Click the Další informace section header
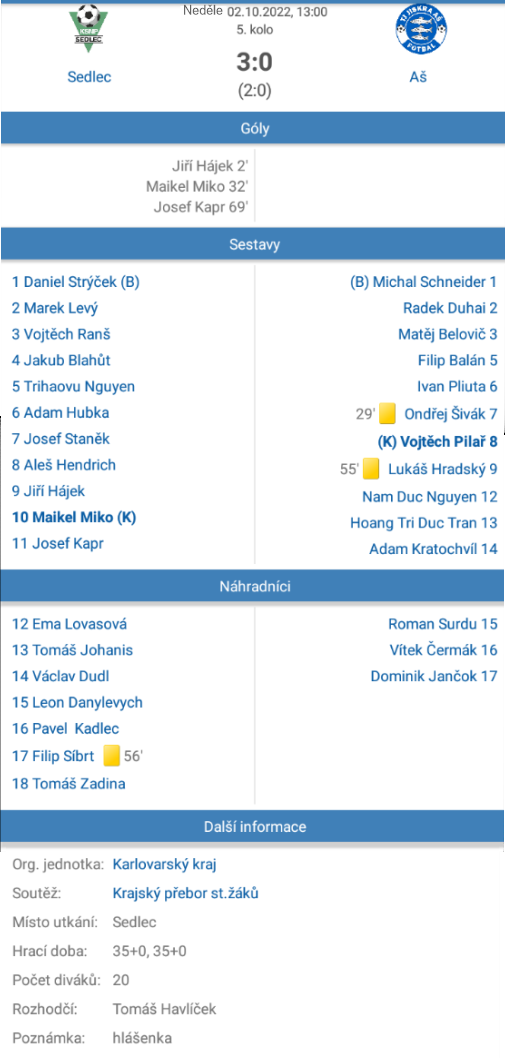 252,827
